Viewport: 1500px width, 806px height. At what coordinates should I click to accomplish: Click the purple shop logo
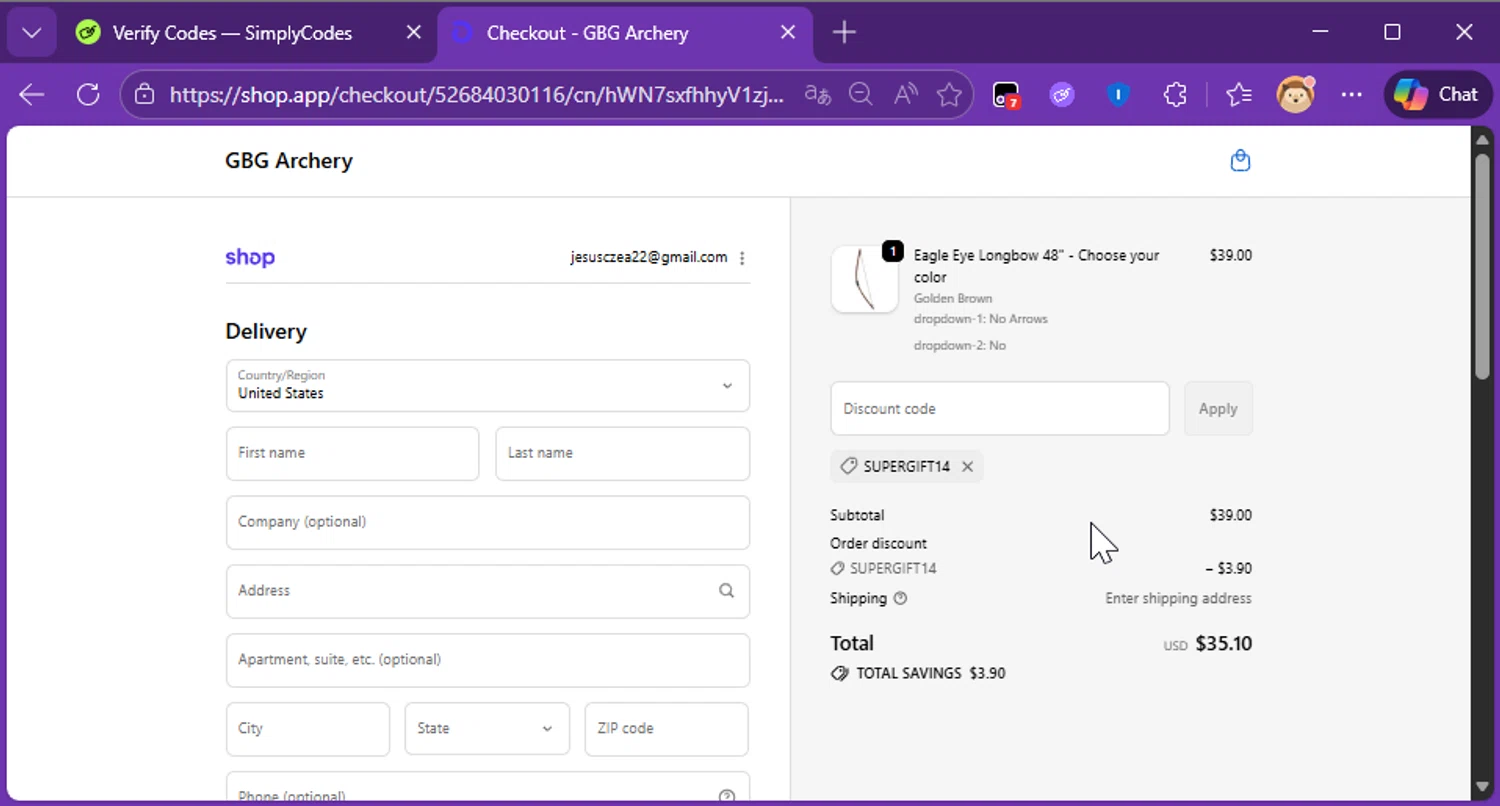click(x=250, y=257)
